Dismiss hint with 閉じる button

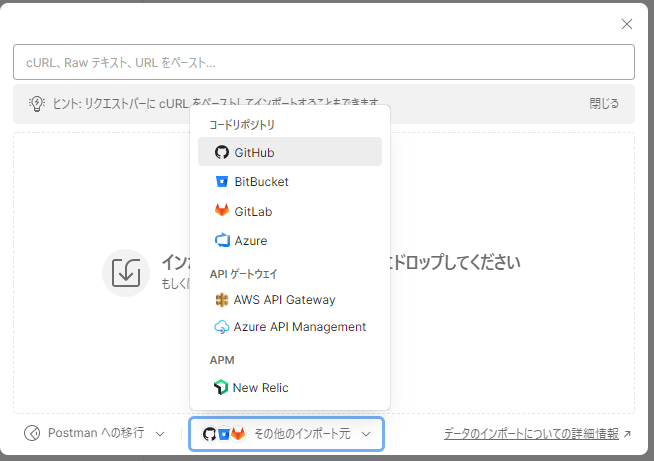point(604,103)
